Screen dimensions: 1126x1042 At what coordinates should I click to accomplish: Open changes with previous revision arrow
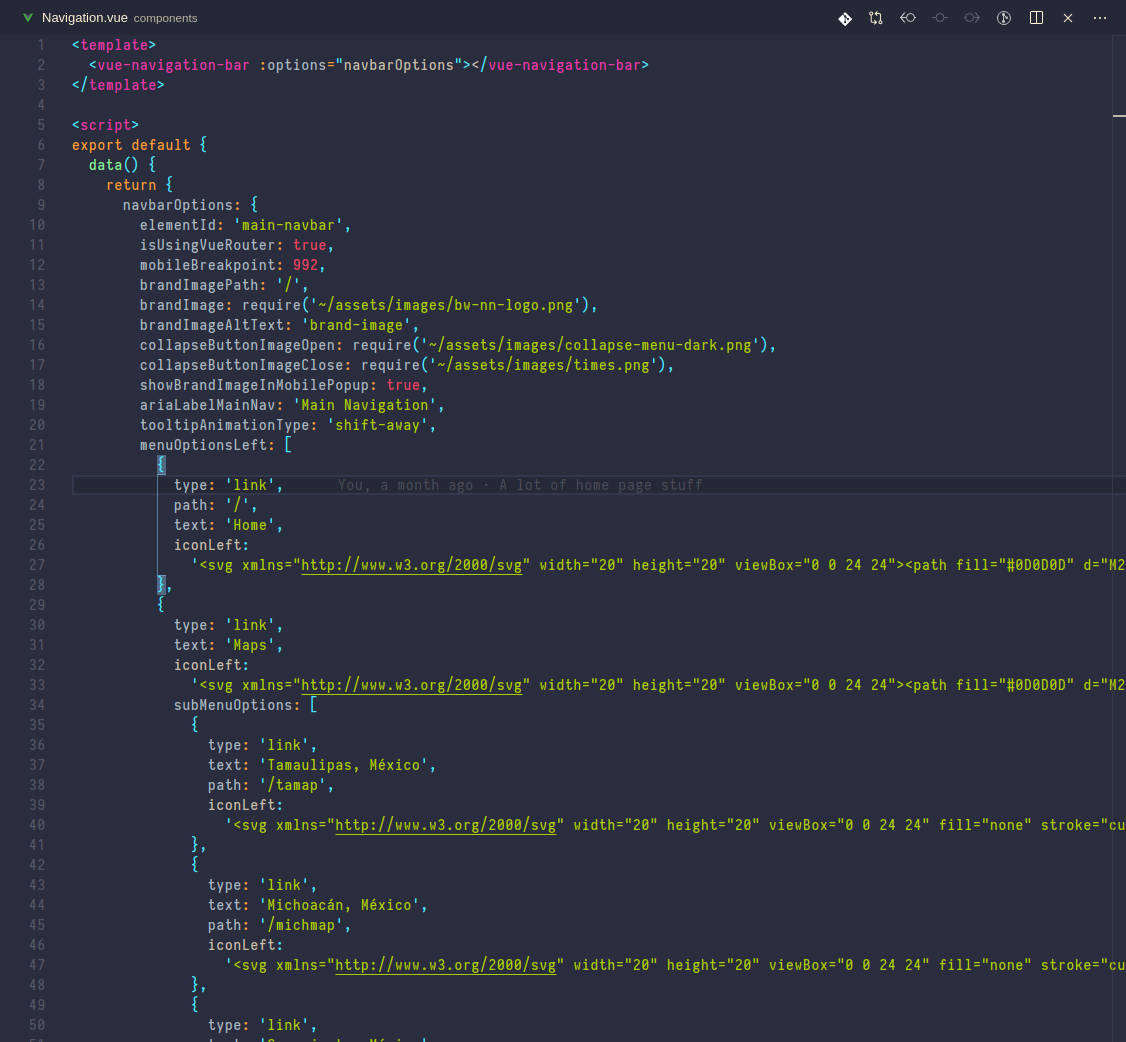[x=908, y=18]
